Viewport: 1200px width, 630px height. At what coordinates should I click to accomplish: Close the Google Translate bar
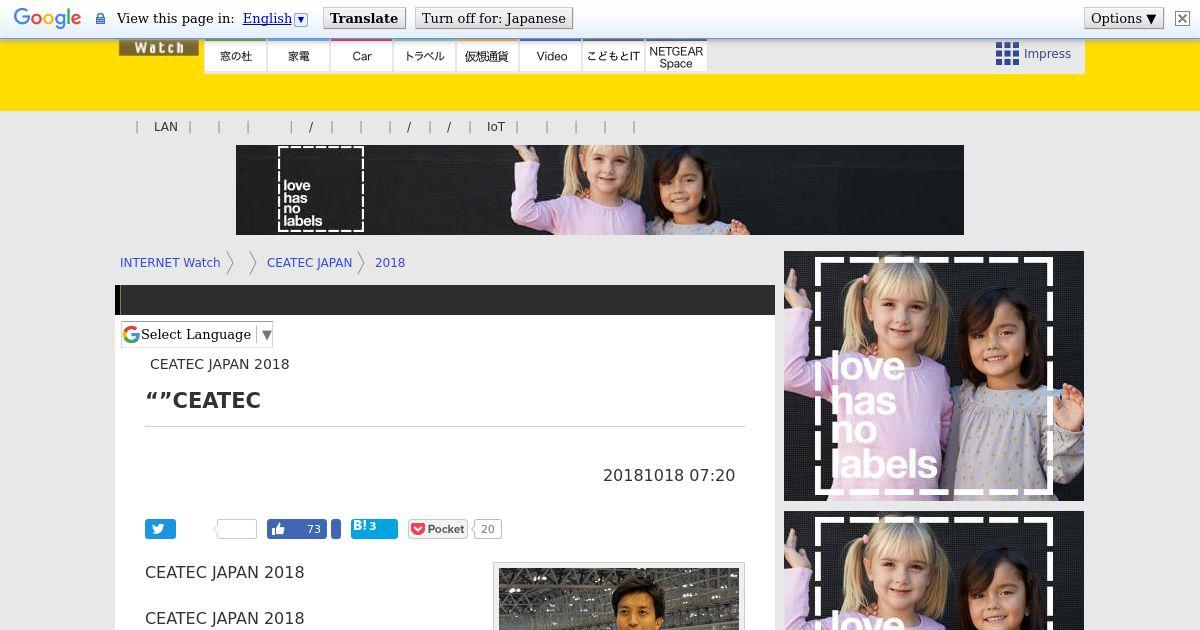pos(1182,18)
